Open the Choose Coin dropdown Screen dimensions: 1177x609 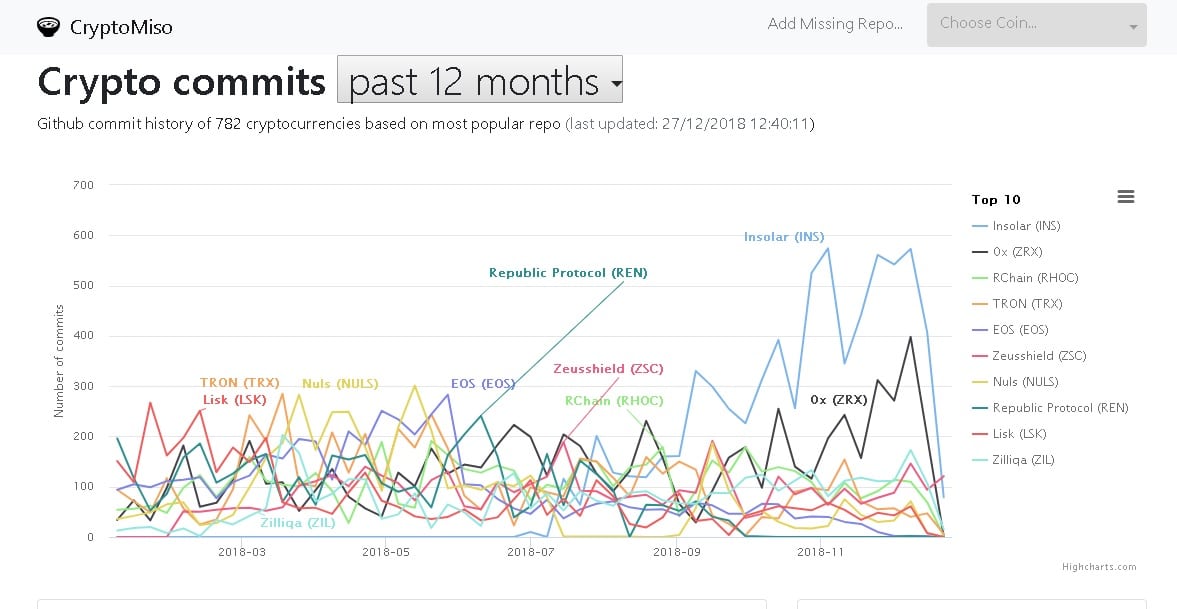coord(1036,25)
